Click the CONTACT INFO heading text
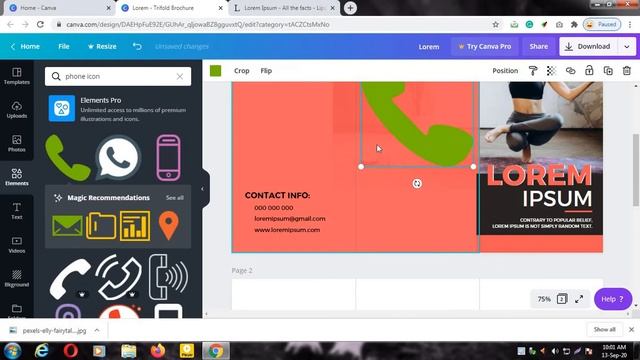This screenshot has height=360, width=640. 278,196
